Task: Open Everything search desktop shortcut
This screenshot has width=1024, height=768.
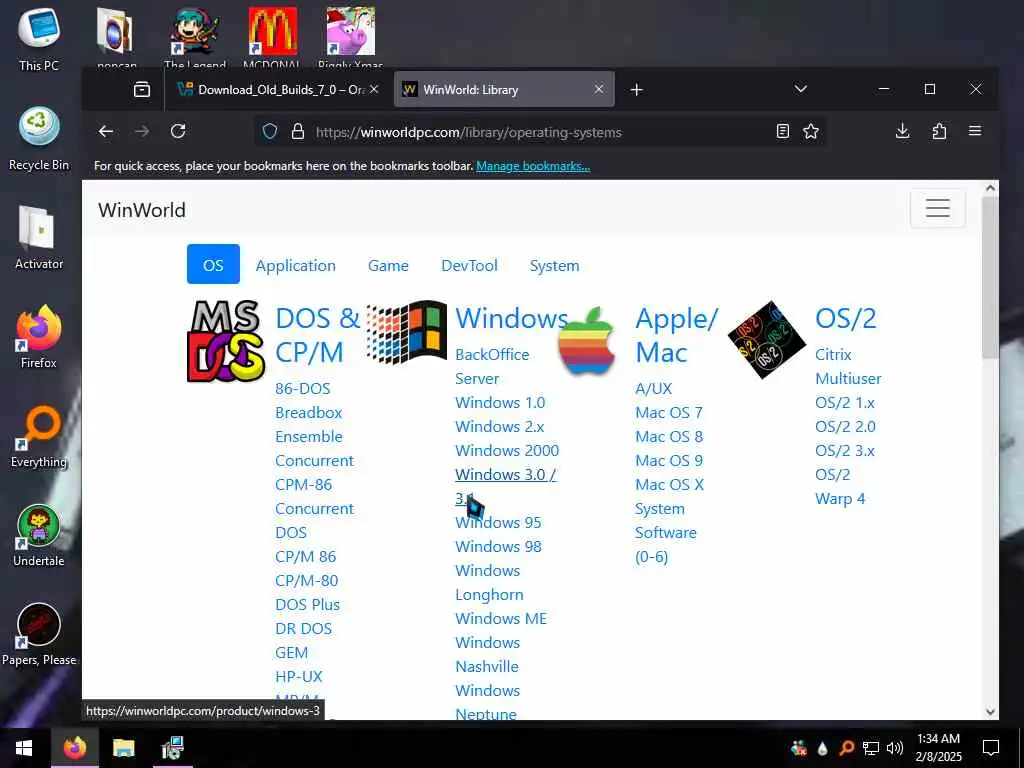Action: click(x=39, y=436)
